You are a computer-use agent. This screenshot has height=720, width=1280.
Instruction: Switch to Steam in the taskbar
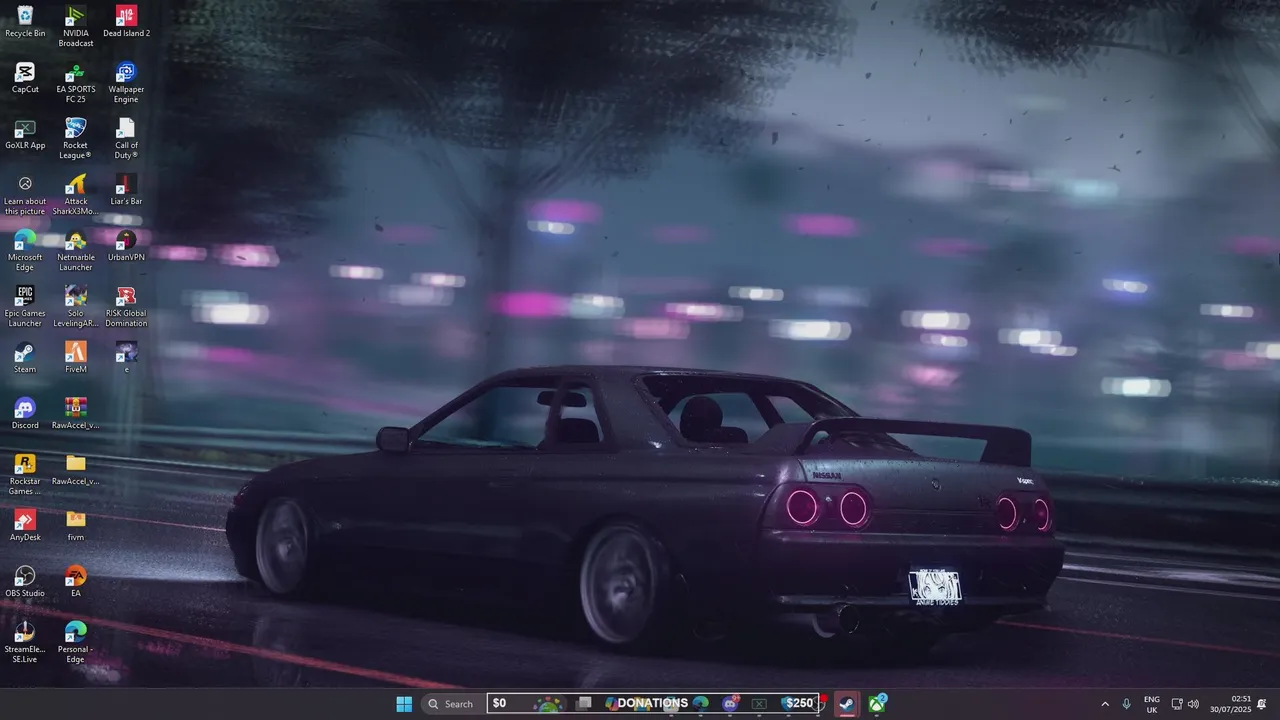click(846, 704)
